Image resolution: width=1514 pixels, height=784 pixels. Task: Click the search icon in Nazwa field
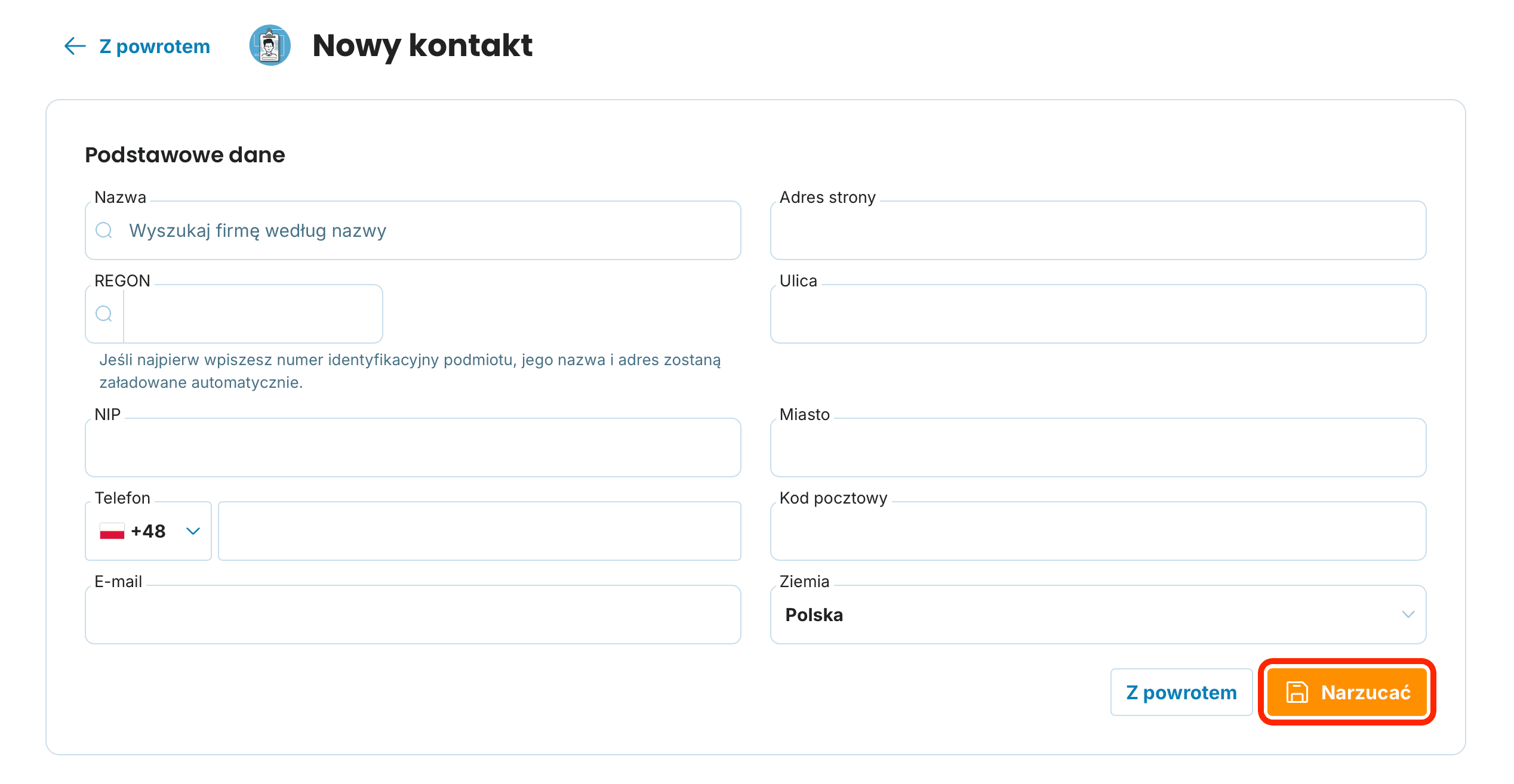pyautogui.click(x=104, y=230)
